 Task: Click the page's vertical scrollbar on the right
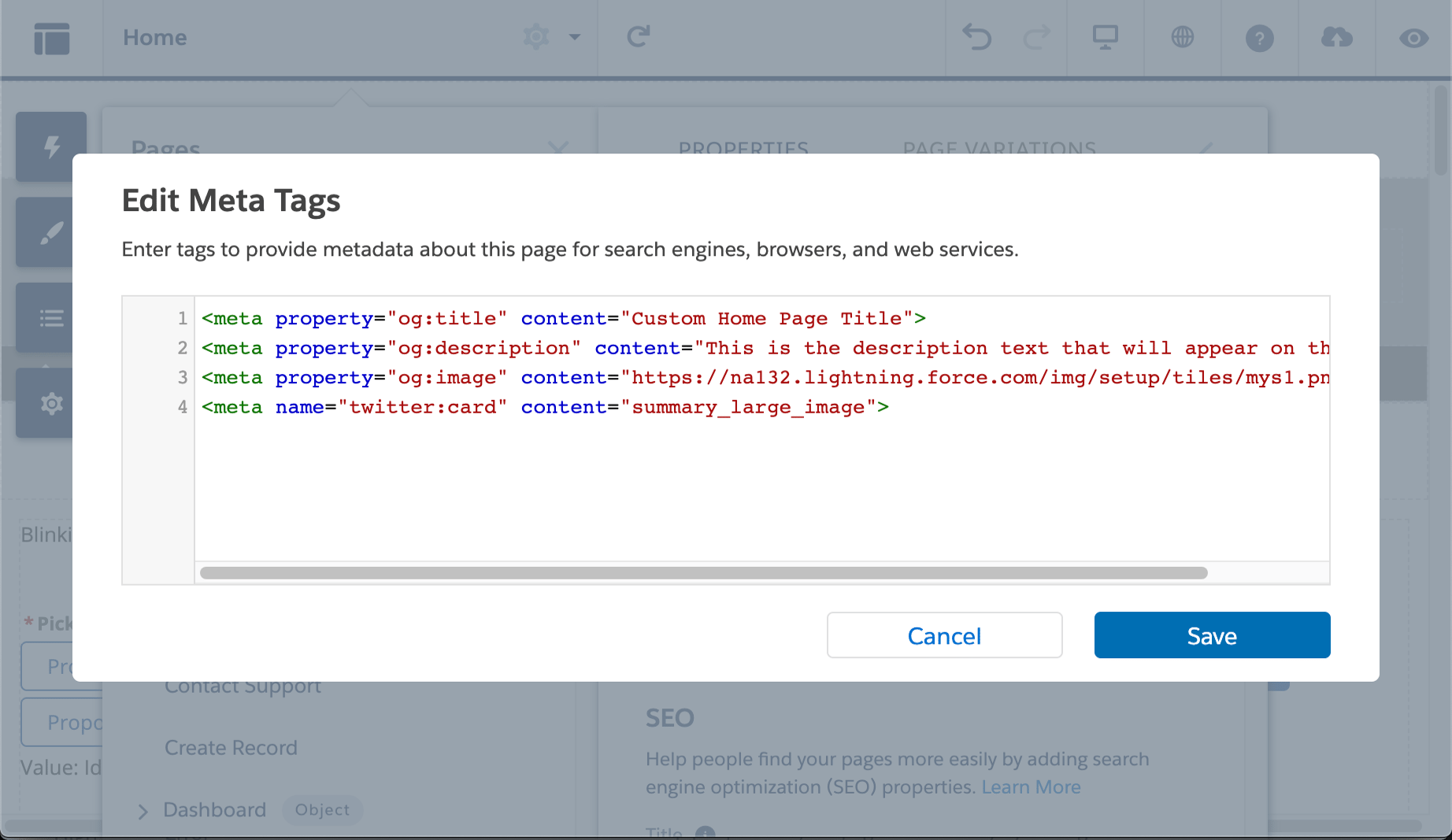[x=1440, y=129]
